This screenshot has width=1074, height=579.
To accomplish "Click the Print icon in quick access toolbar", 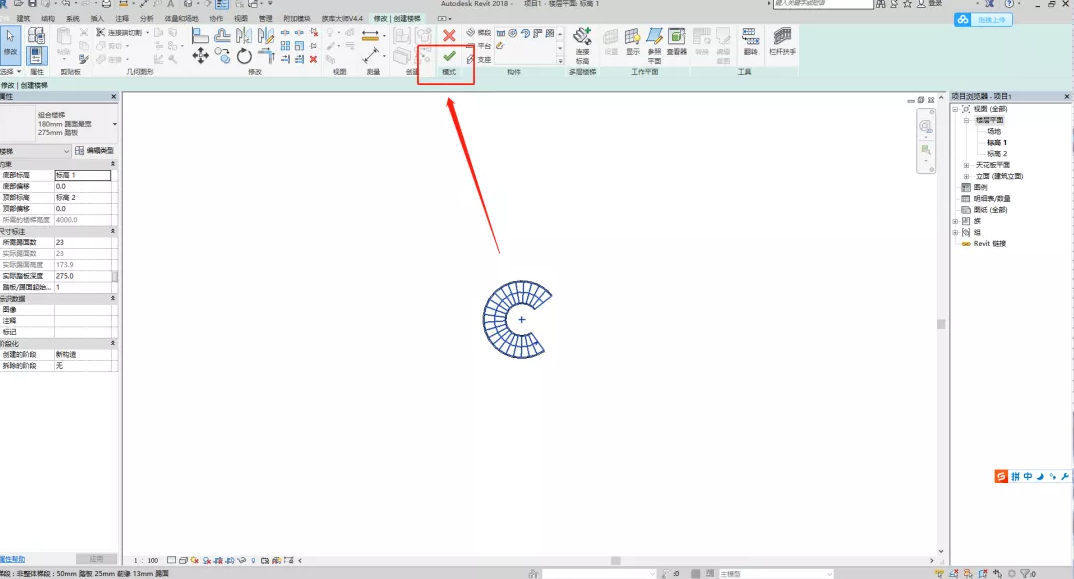I will [106, 4].
